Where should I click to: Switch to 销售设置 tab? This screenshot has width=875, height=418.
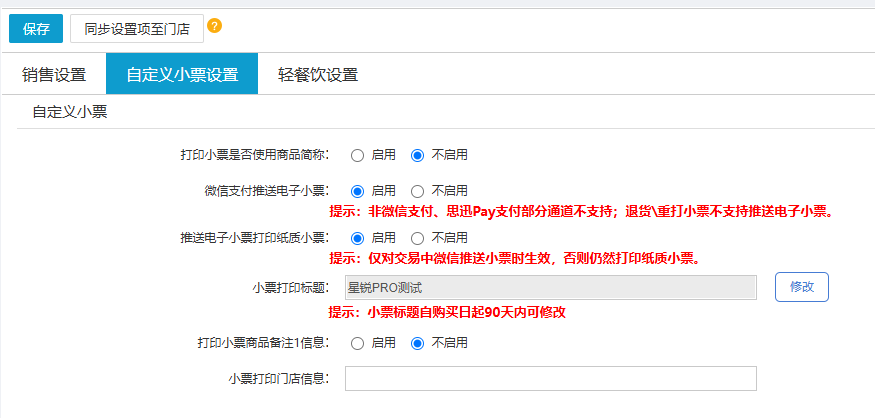coord(54,74)
